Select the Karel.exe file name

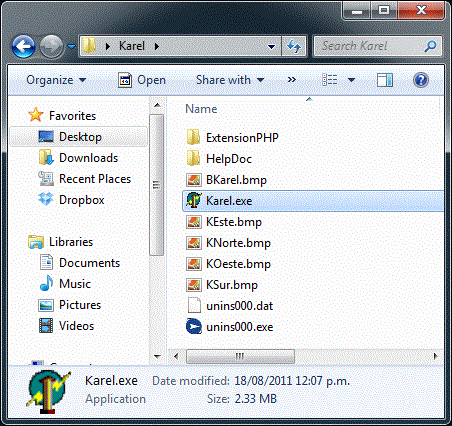229,201
